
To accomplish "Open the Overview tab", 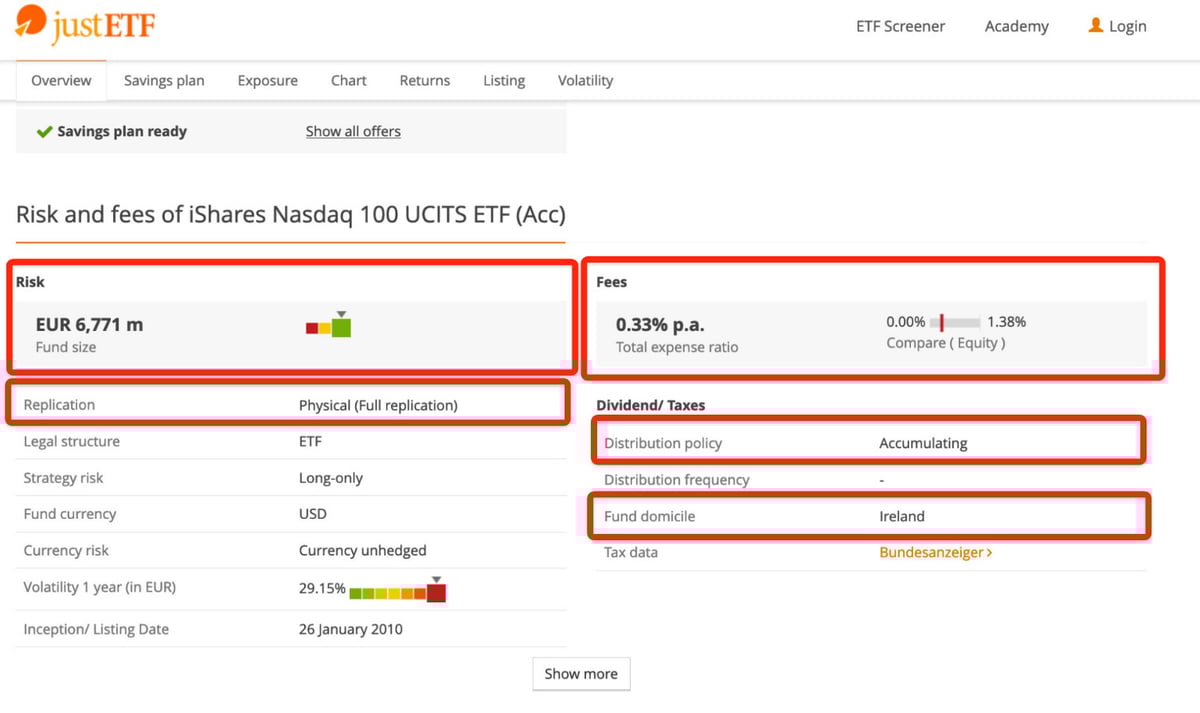I will [x=61, y=81].
